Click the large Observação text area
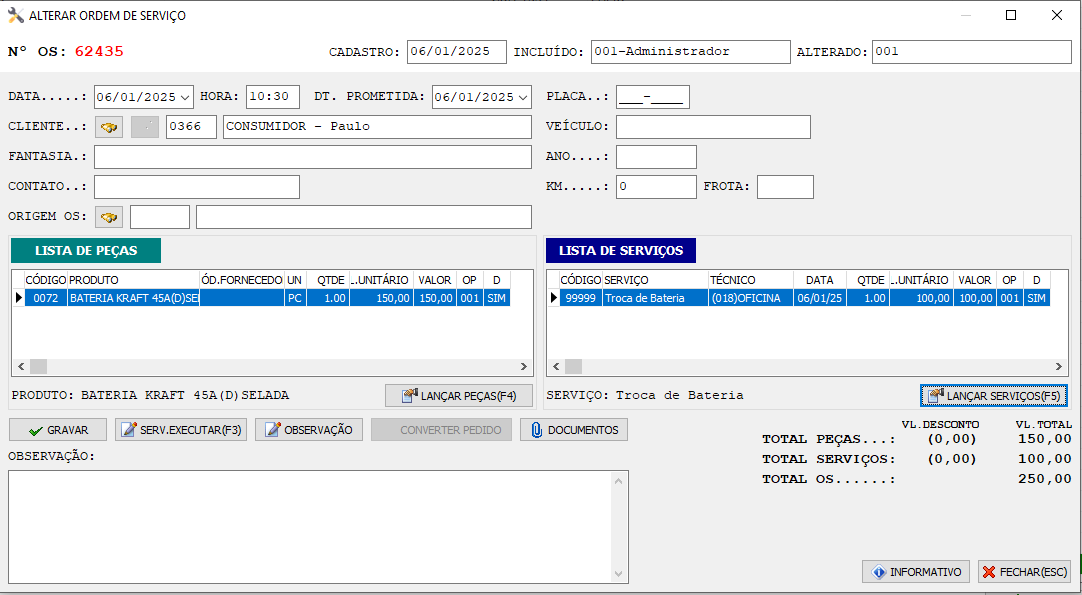 (312, 526)
